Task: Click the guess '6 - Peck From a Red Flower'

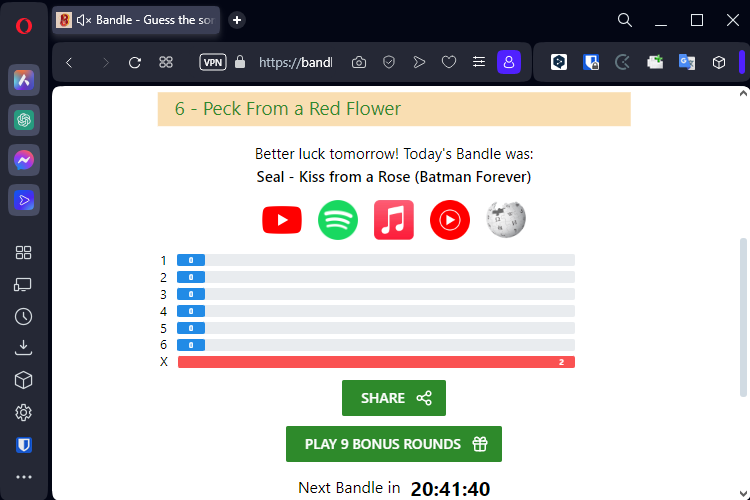Action: click(x=394, y=109)
